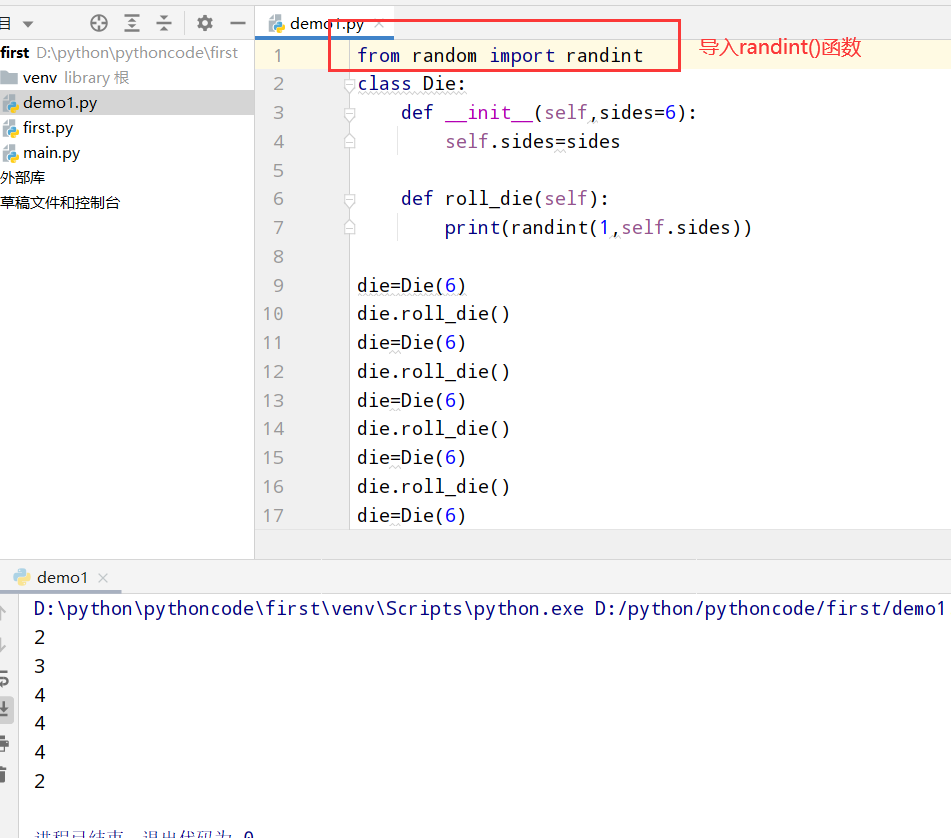Click the python.exe command line in console

490,609
